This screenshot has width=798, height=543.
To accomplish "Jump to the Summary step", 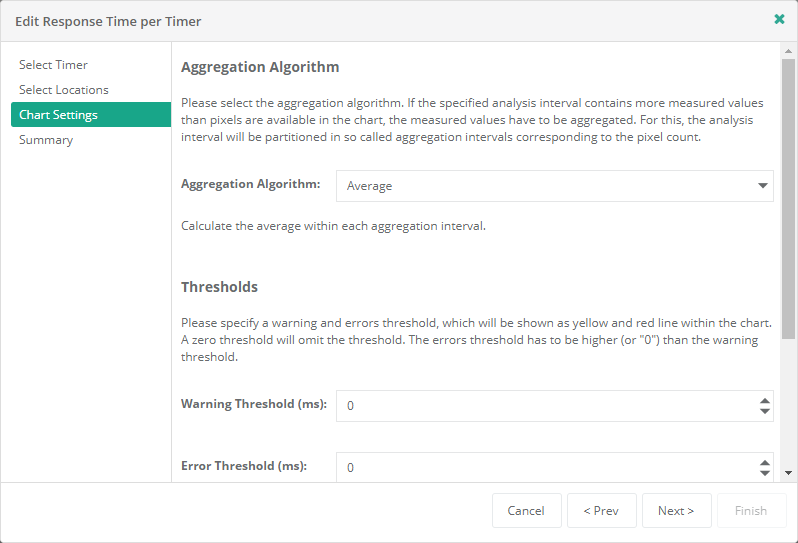I will 46,140.
